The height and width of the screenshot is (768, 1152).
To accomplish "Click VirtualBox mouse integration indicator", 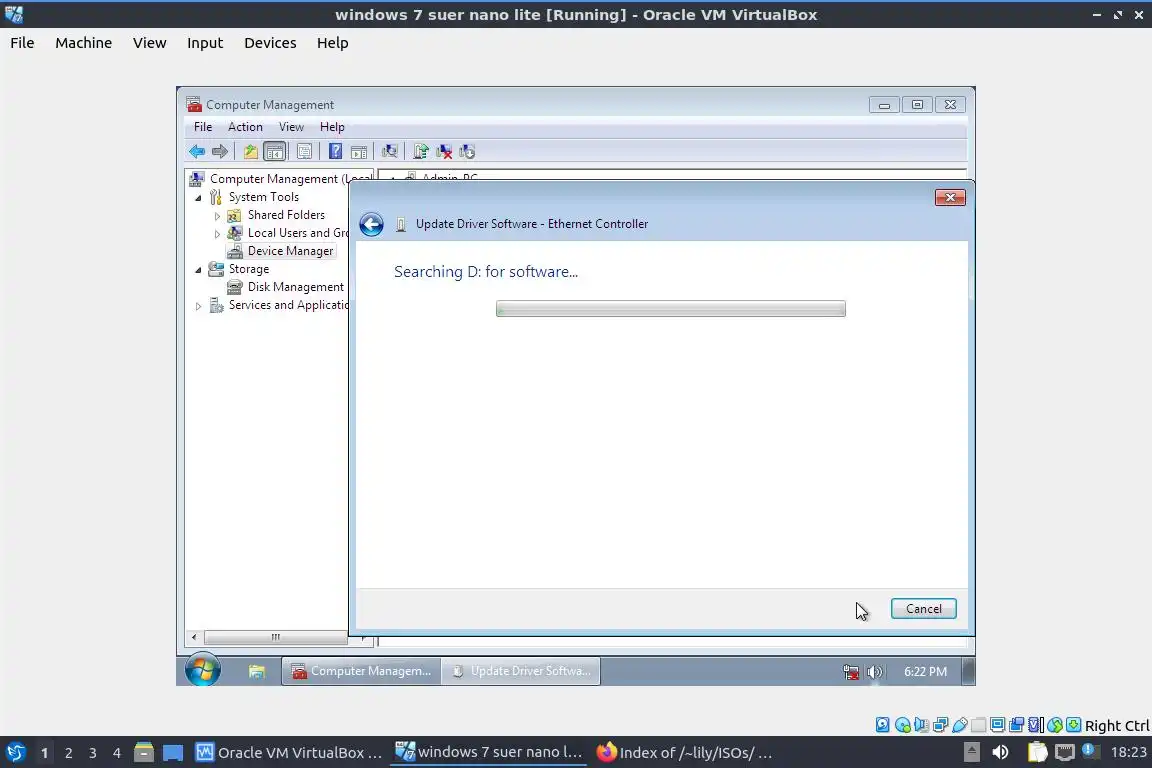I will click(1055, 725).
